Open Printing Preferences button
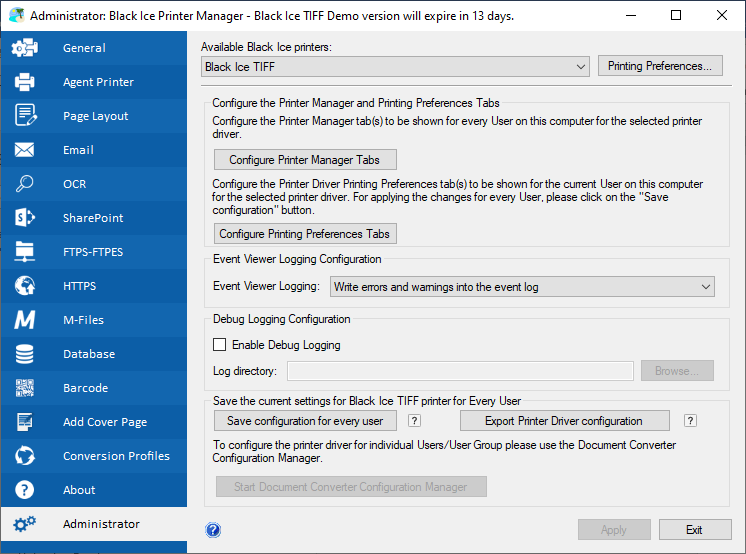This screenshot has width=746, height=554. (x=660, y=67)
